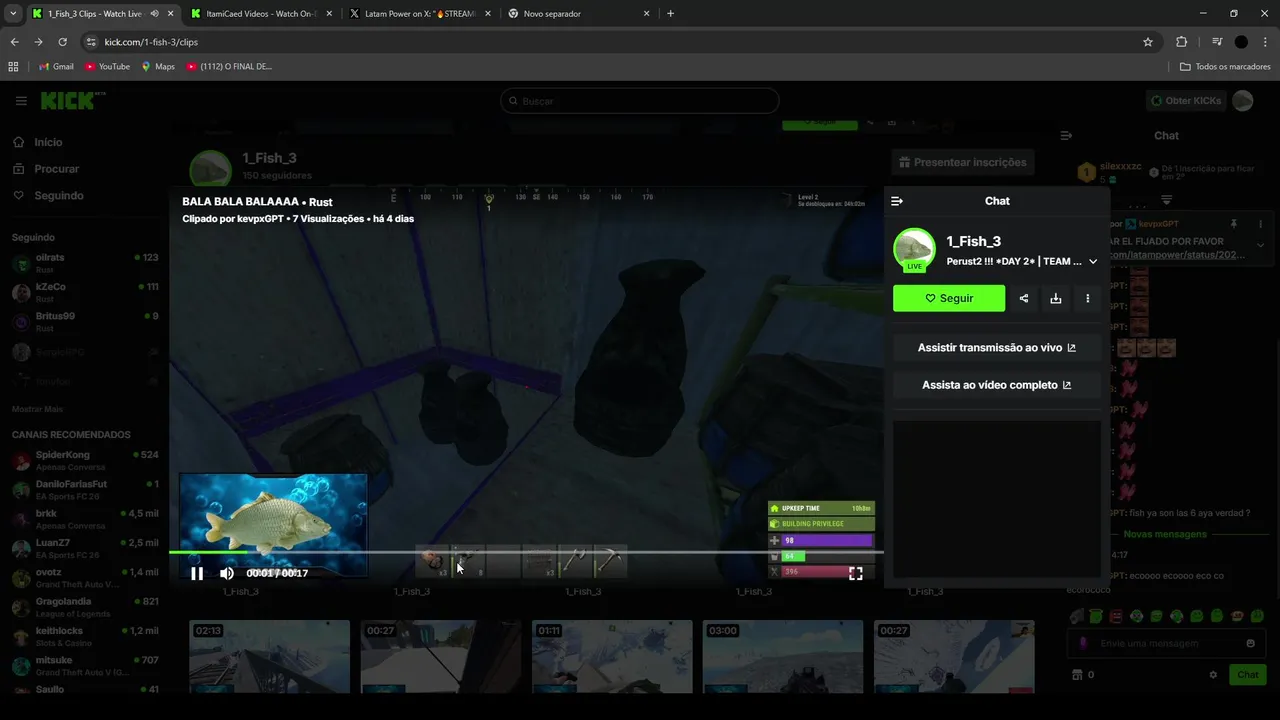Image resolution: width=1280 pixels, height=720 pixels.
Task: Open Assista ao vídeo completo link
Action: coord(997,385)
